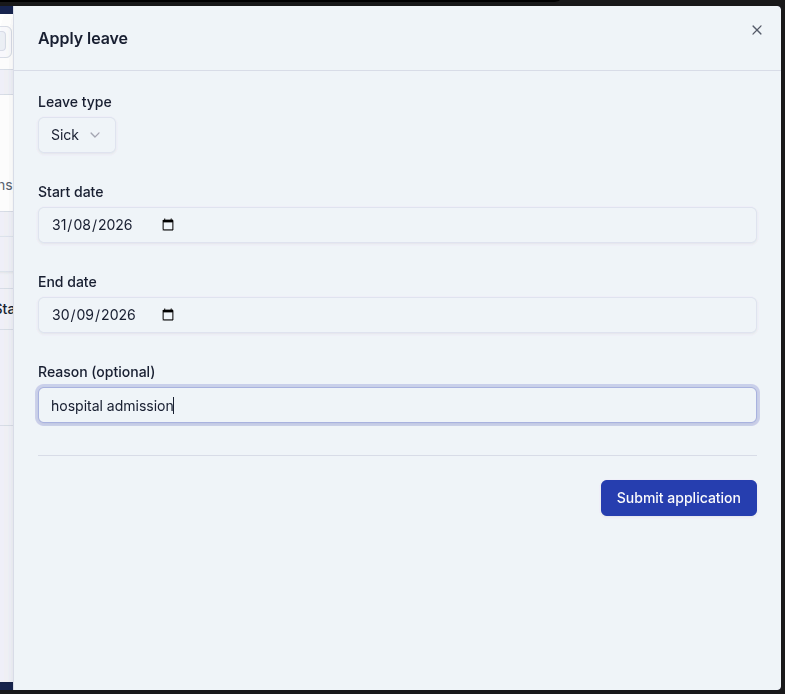Viewport: 785px width, 694px height.
Task: Close the Apply leave panel
Action: (756, 30)
